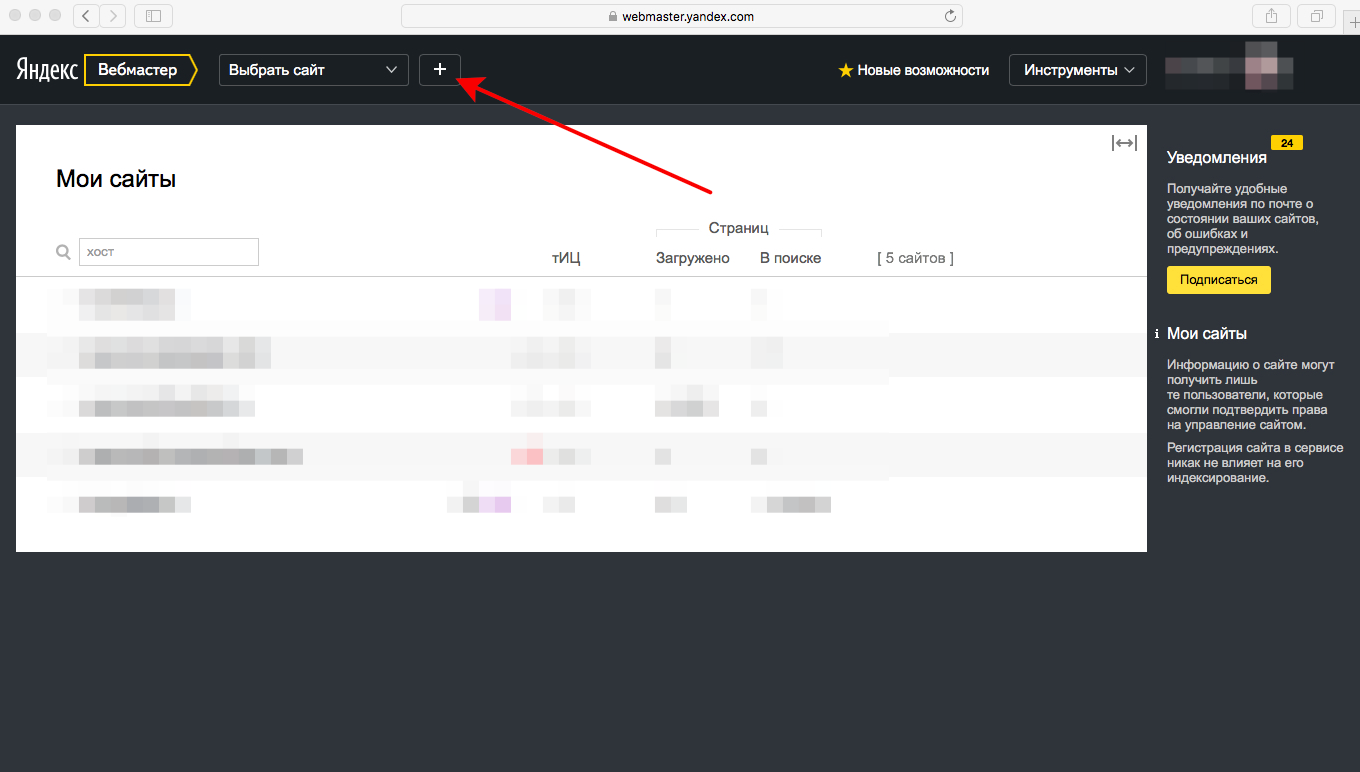Go forward in Safari
This screenshot has width=1360, height=772.
click(x=113, y=15)
